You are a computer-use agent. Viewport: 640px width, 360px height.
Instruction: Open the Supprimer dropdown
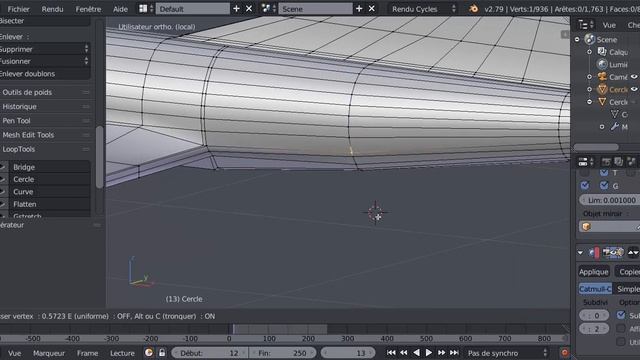click(44, 49)
